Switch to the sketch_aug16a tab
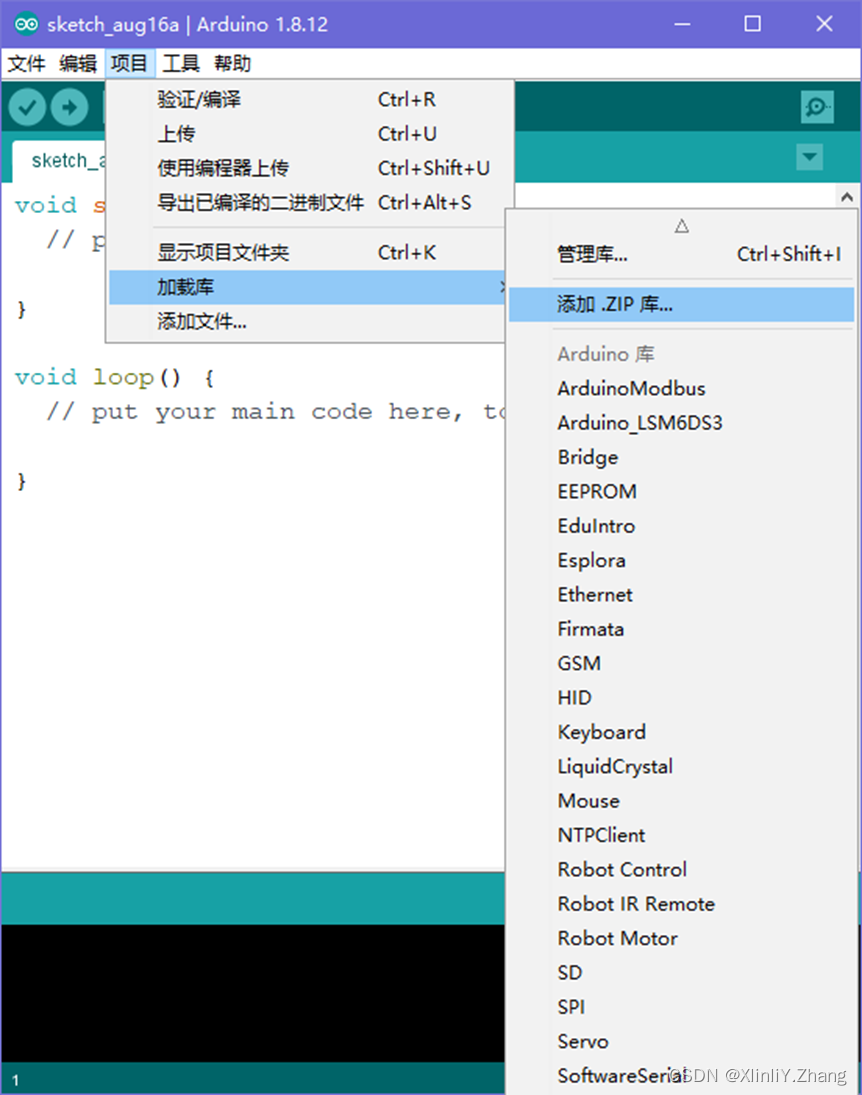The image size is (862, 1095). [x=59, y=161]
